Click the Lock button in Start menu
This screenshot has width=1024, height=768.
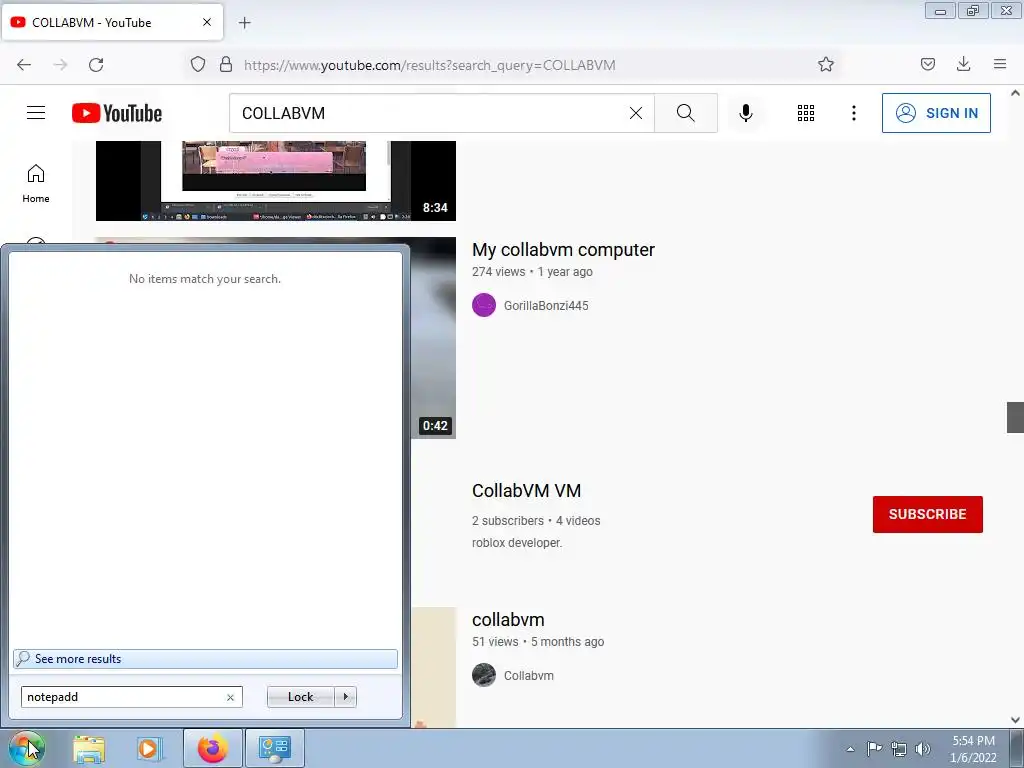pos(300,697)
